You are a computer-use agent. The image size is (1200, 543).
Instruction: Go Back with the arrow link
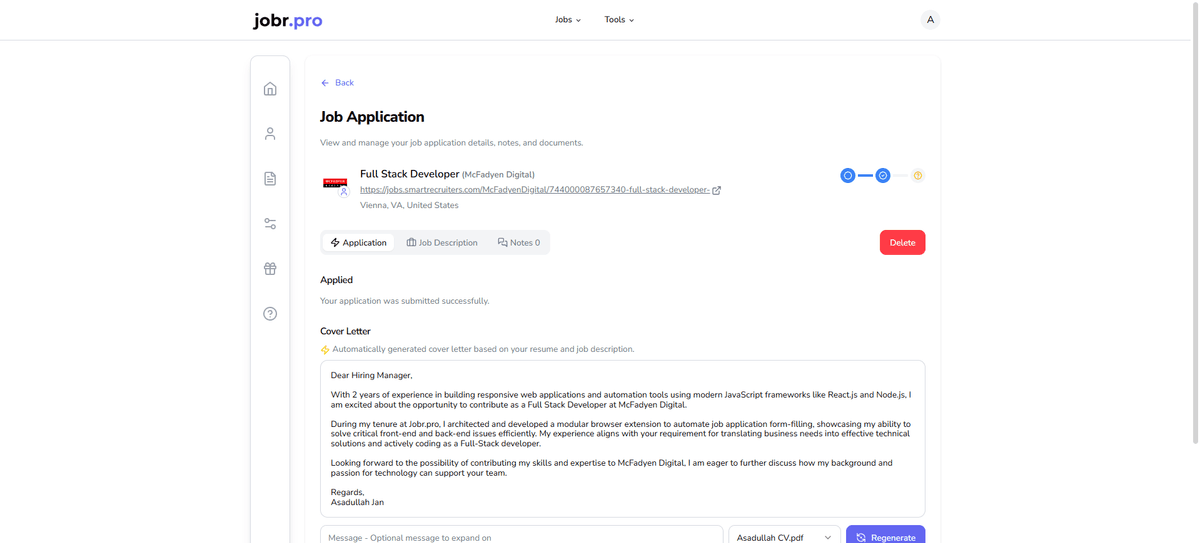coord(337,83)
